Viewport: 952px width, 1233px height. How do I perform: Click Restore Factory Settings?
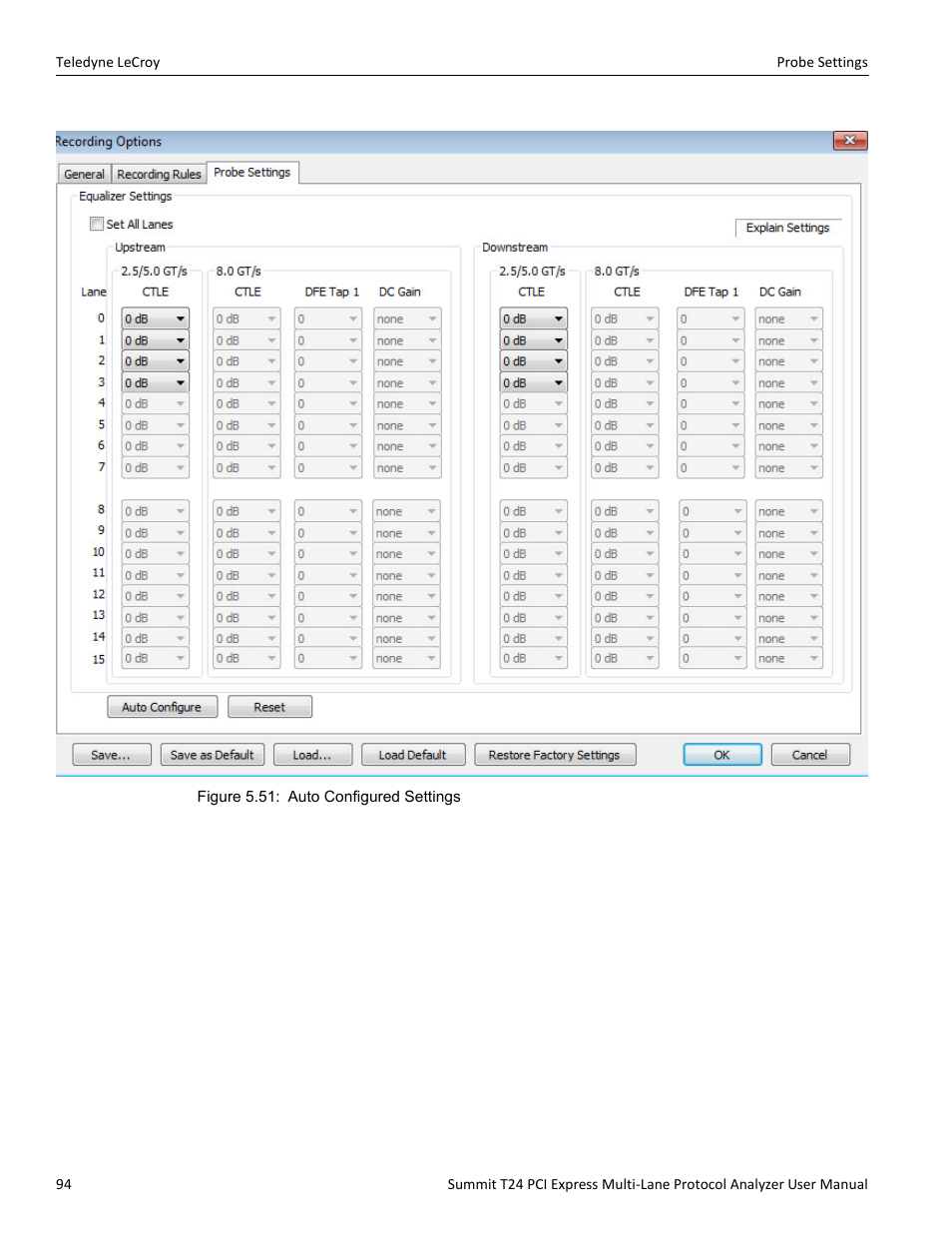coord(554,754)
